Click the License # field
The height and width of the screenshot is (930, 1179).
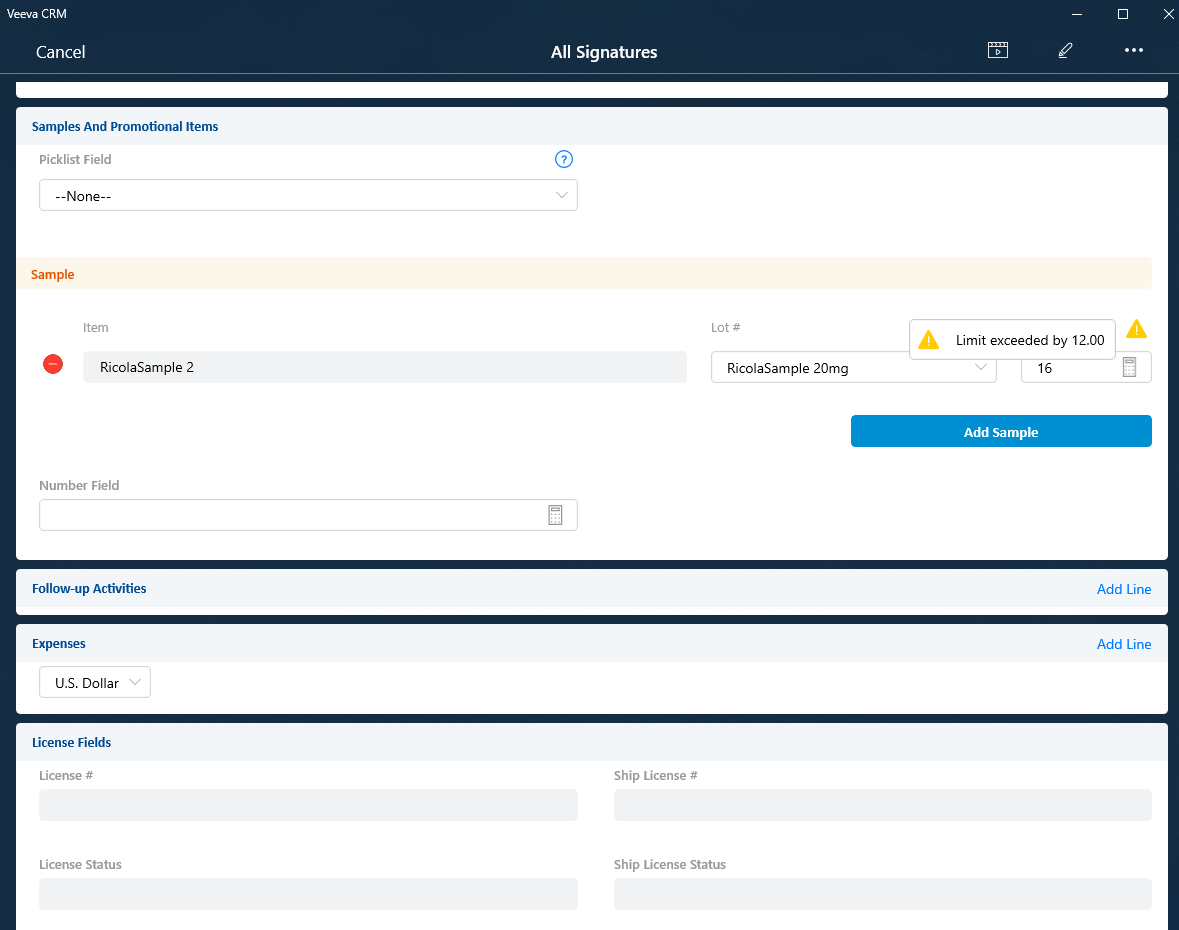(x=308, y=805)
